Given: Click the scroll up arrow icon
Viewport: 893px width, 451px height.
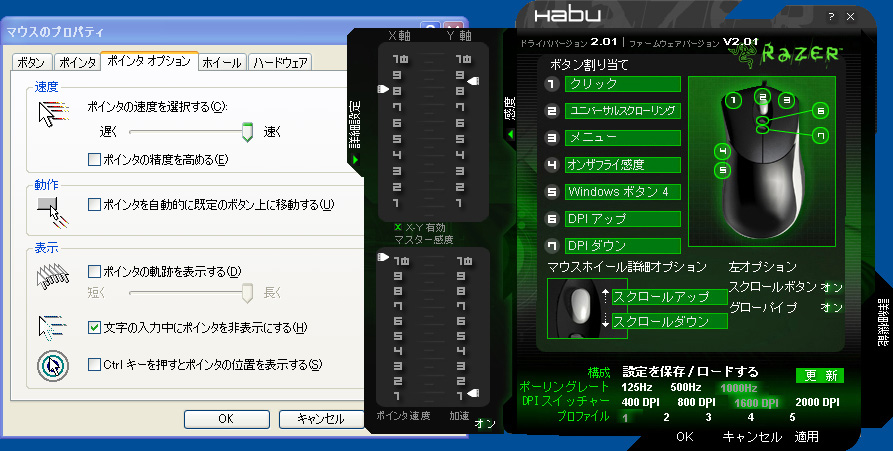Looking at the screenshot, I should (x=605, y=296).
